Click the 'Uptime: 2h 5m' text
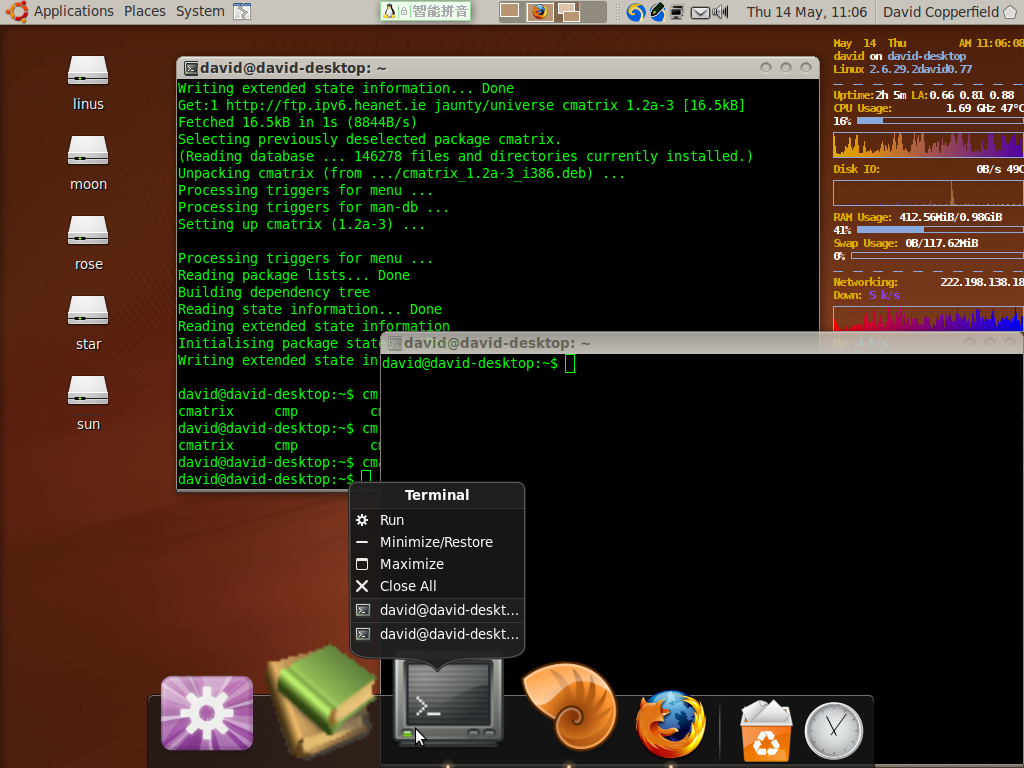 coord(870,95)
